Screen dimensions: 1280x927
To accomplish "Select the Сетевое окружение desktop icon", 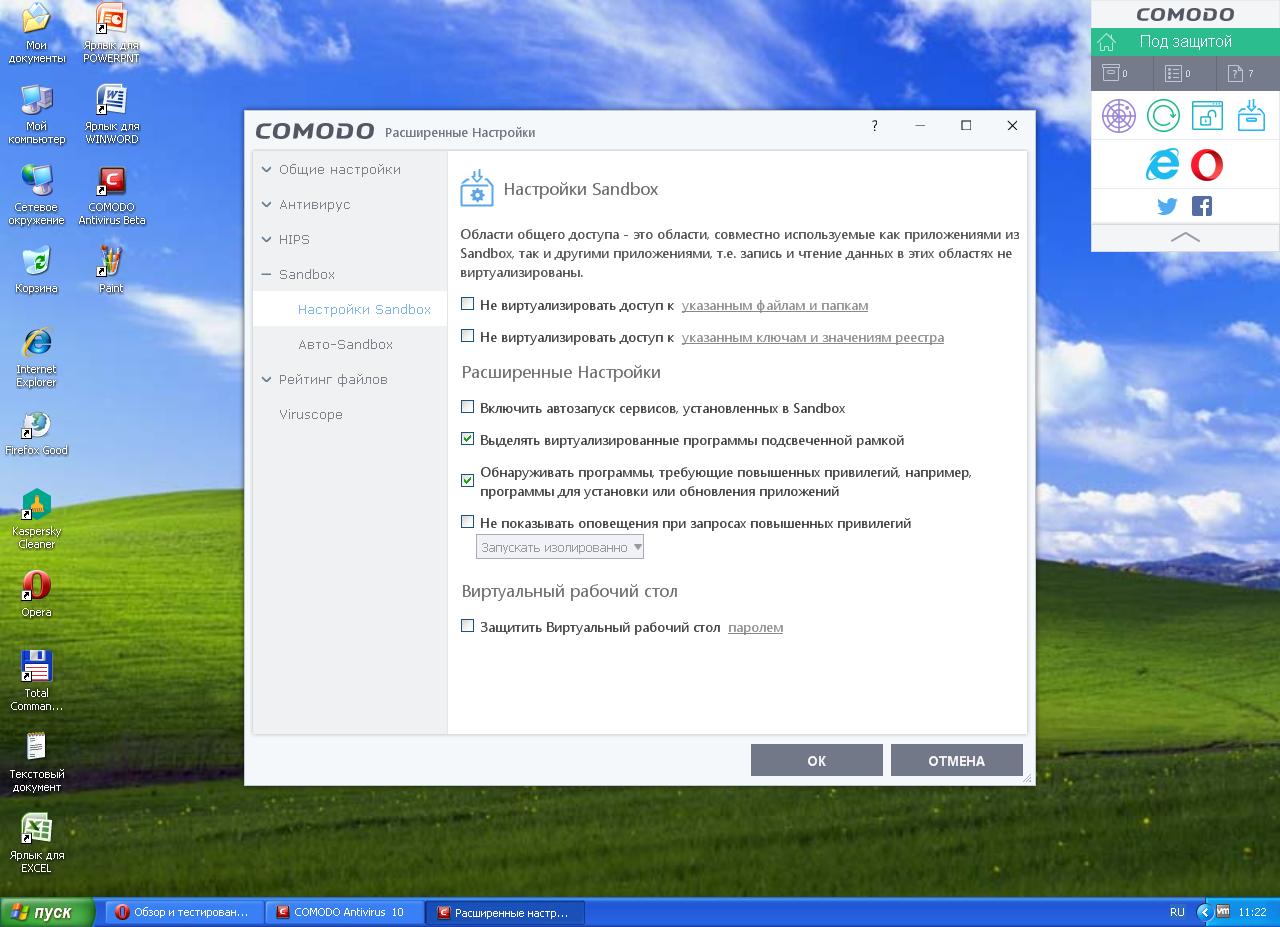I will pyautogui.click(x=37, y=195).
